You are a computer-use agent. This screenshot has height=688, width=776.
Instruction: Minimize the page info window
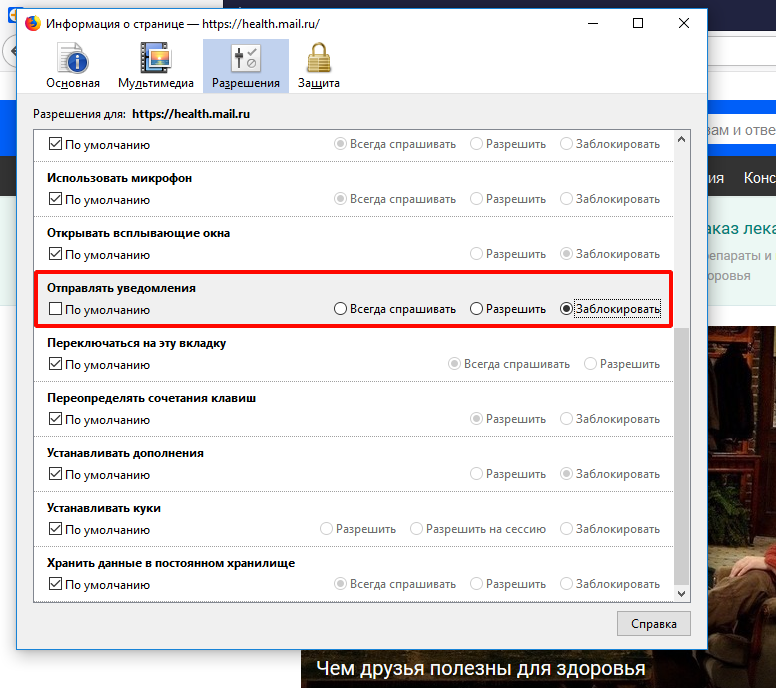point(593,23)
